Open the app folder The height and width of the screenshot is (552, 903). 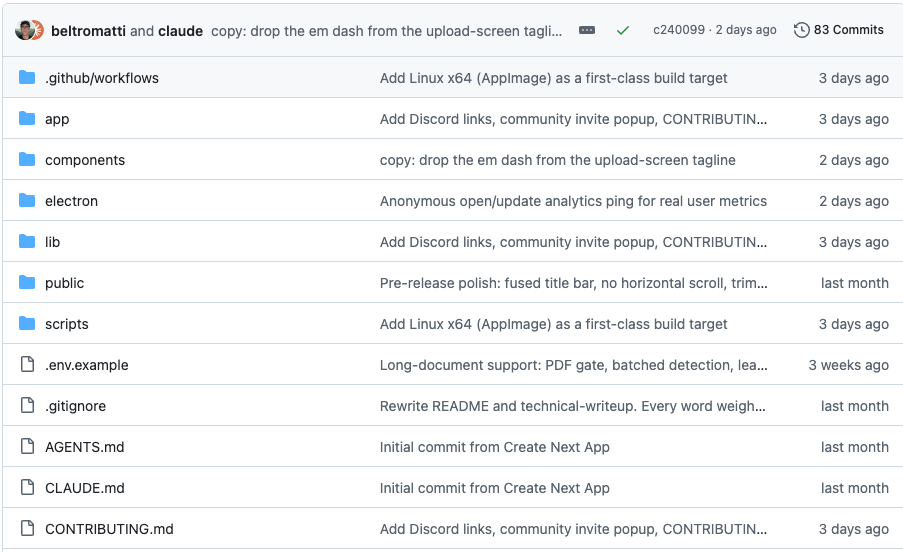pyautogui.click(x=57, y=119)
